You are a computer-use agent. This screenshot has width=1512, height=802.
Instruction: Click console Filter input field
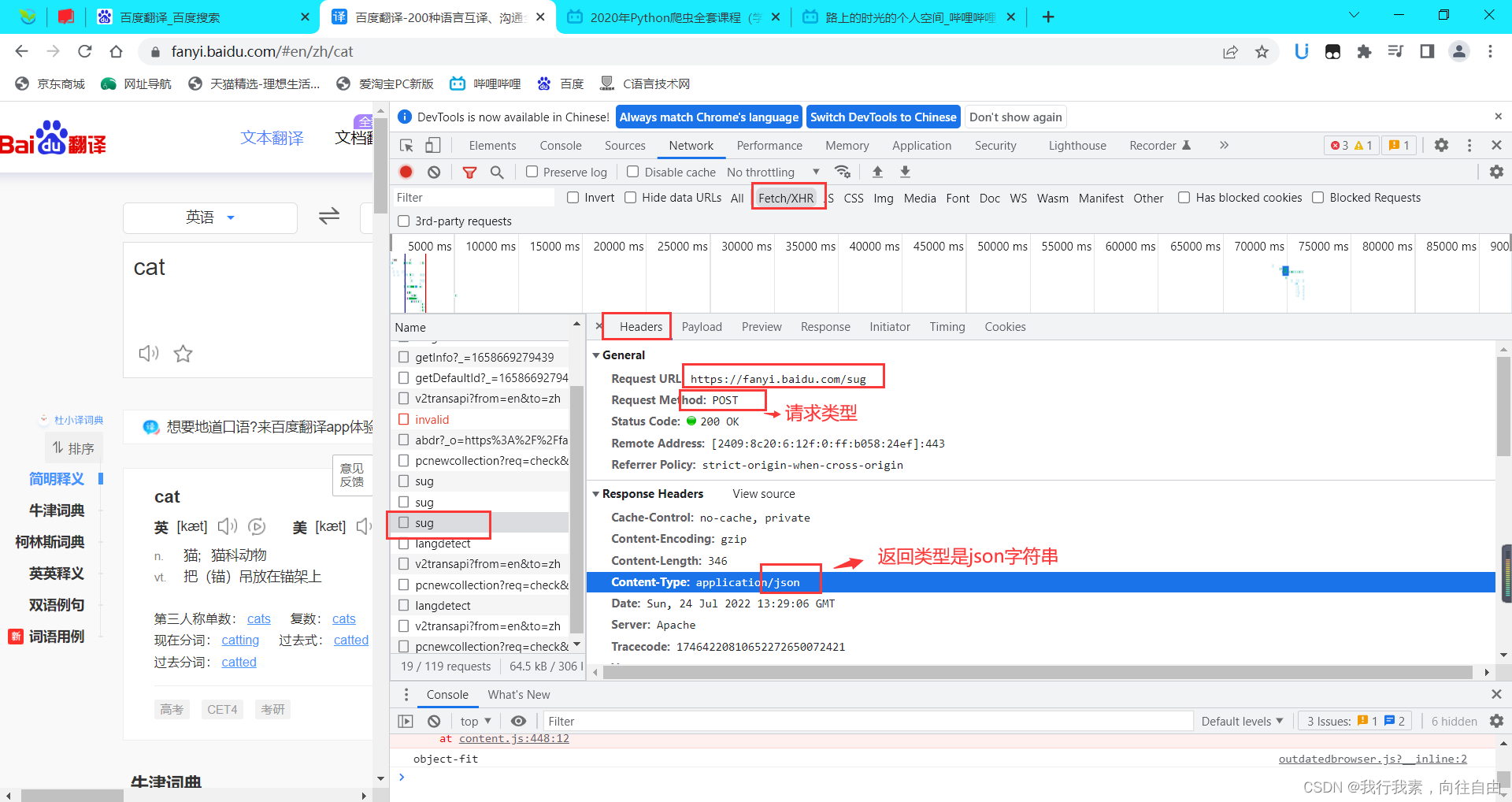868,721
